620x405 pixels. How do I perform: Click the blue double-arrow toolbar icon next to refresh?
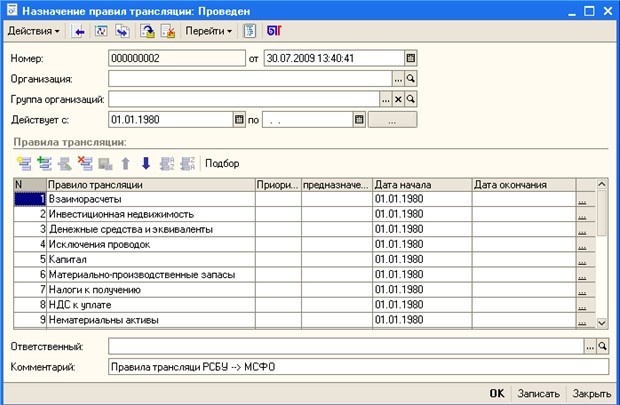[122, 31]
